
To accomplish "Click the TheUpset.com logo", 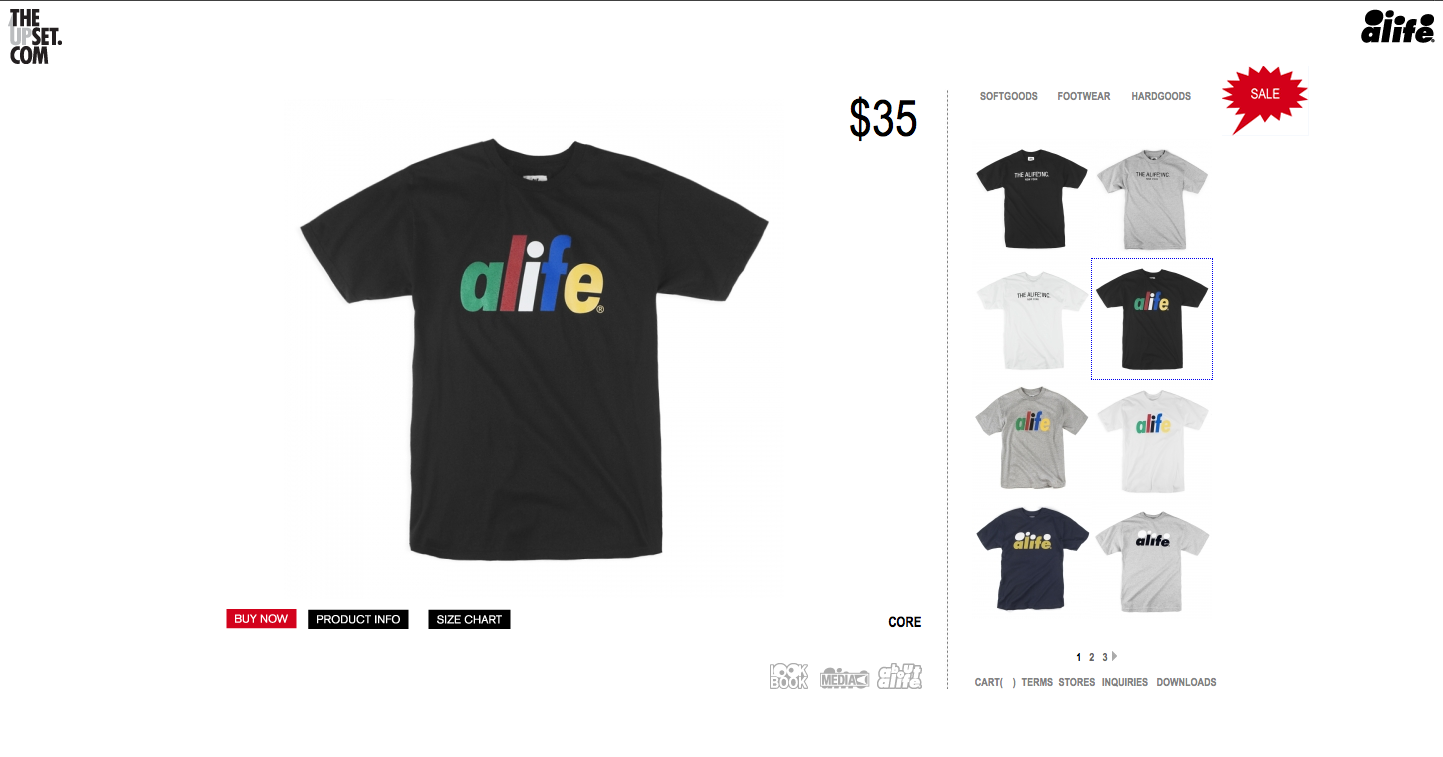I will [35, 37].
